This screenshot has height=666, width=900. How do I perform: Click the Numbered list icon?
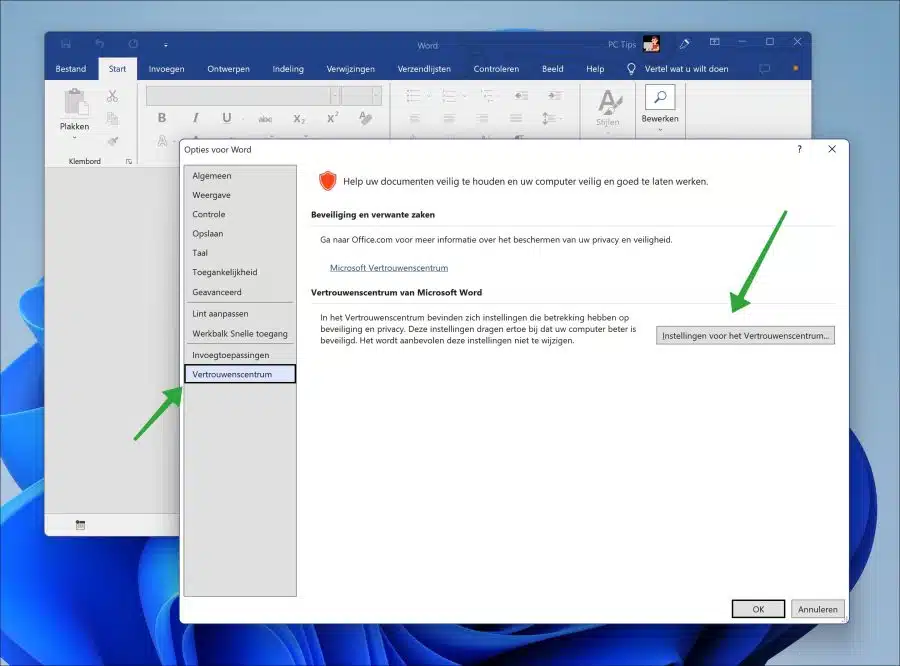[449, 95]
